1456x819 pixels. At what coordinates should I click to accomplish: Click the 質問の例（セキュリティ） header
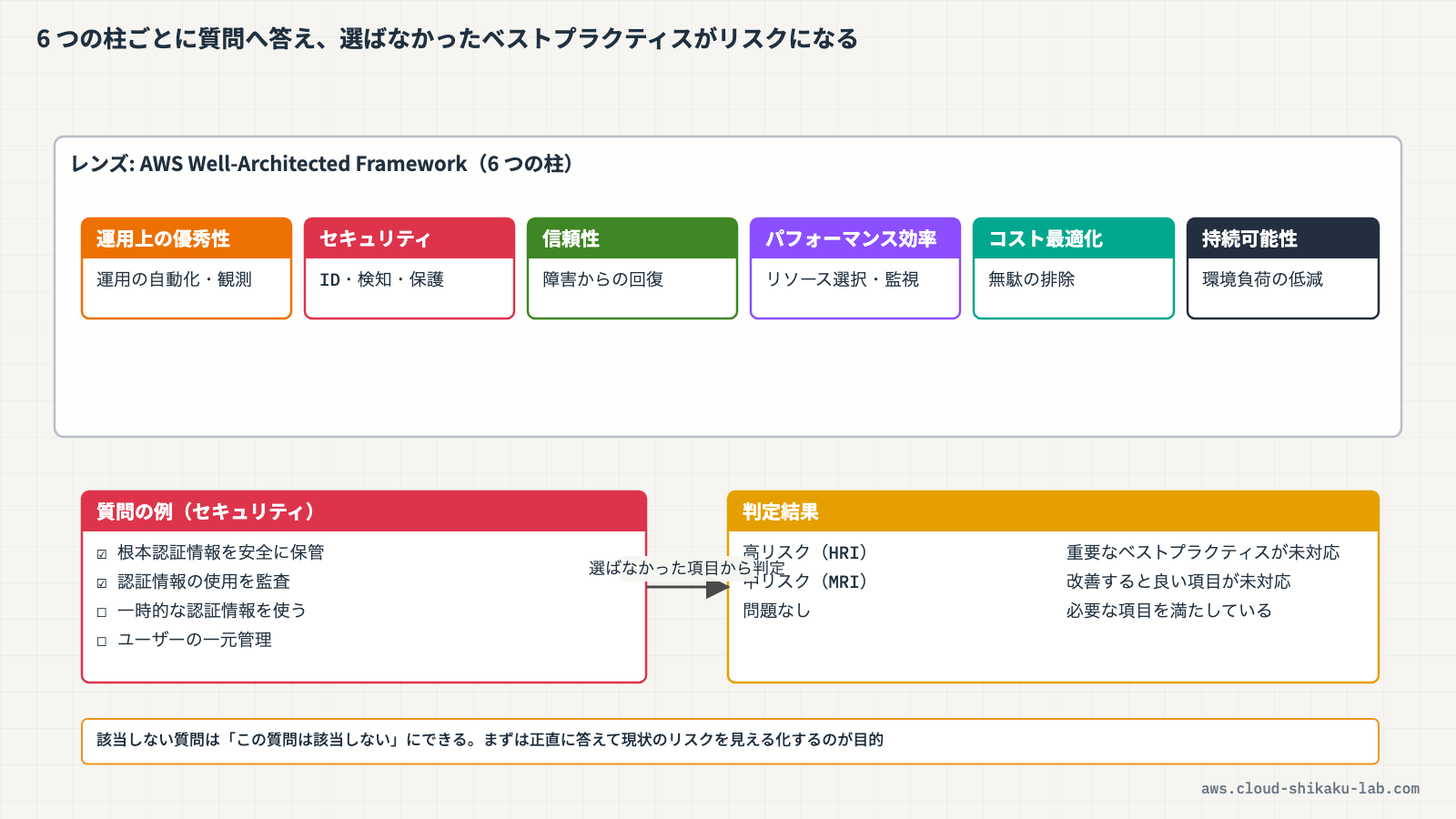364,511
